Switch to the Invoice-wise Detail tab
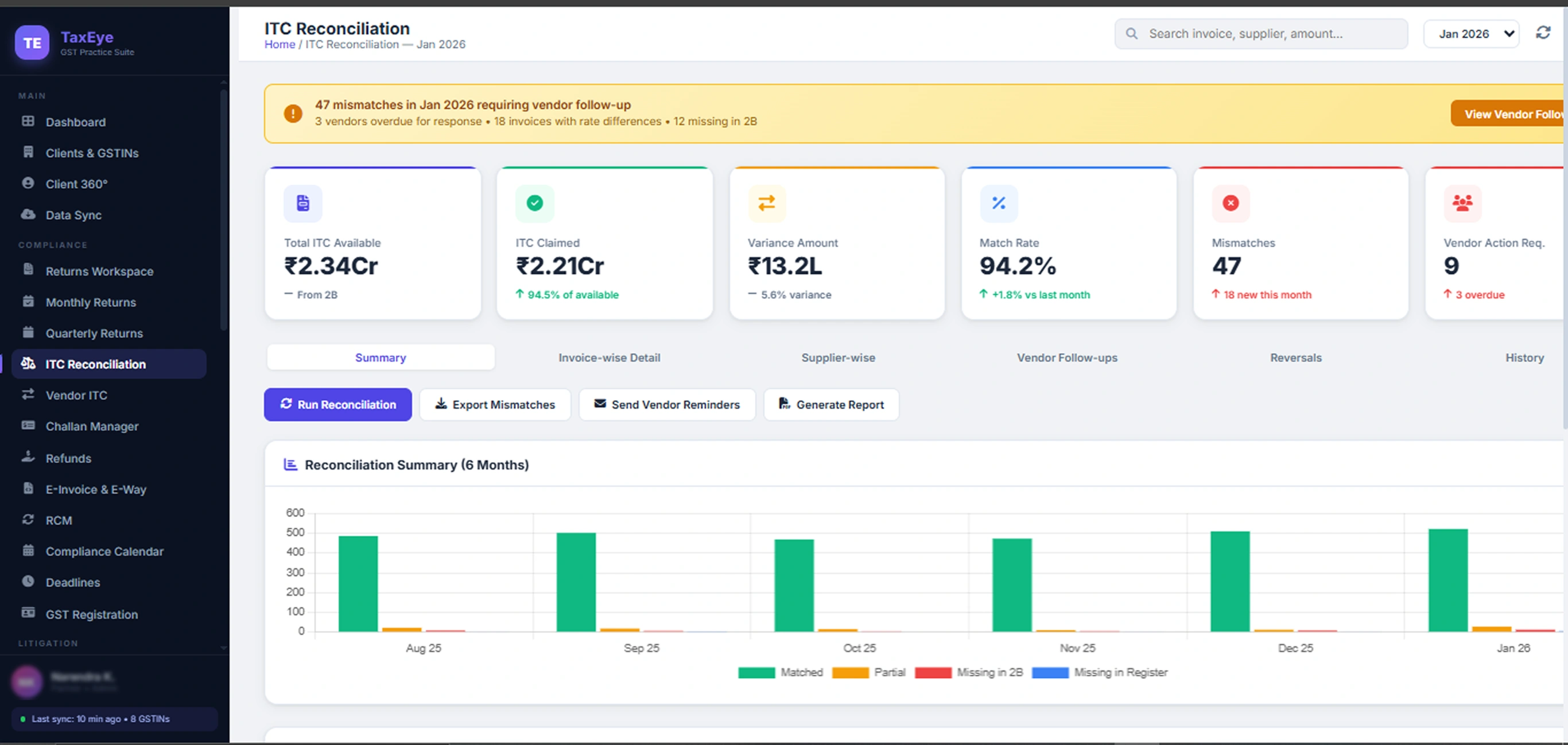This screenshot has width=1568, height=745. coord(609,358)
